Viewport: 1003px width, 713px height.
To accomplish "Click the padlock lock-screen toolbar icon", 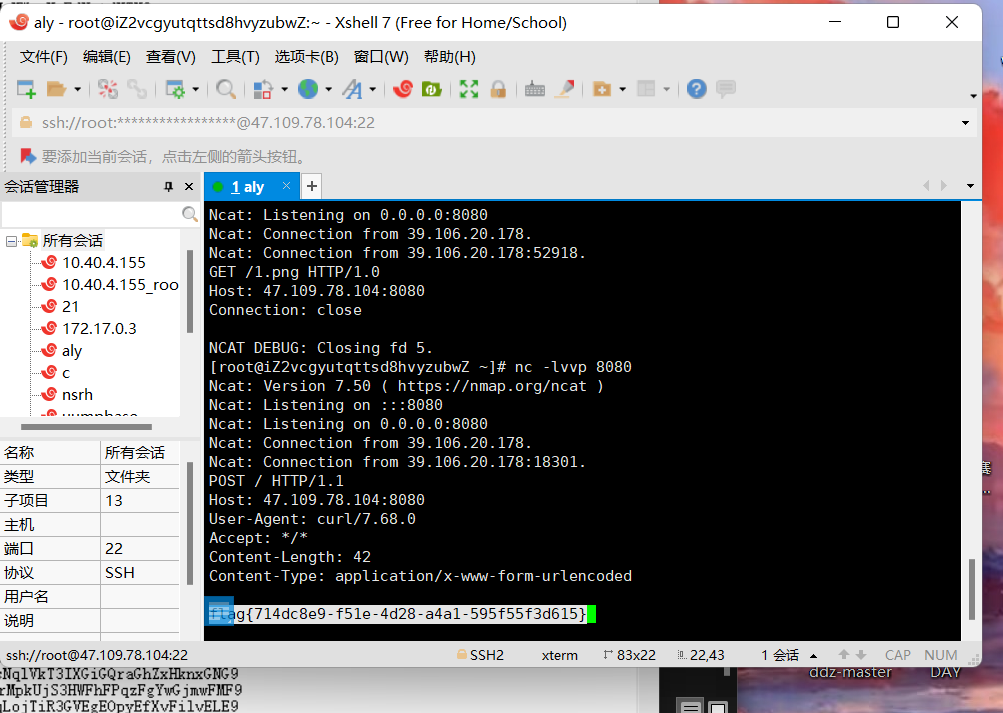I will click(497, 90).
